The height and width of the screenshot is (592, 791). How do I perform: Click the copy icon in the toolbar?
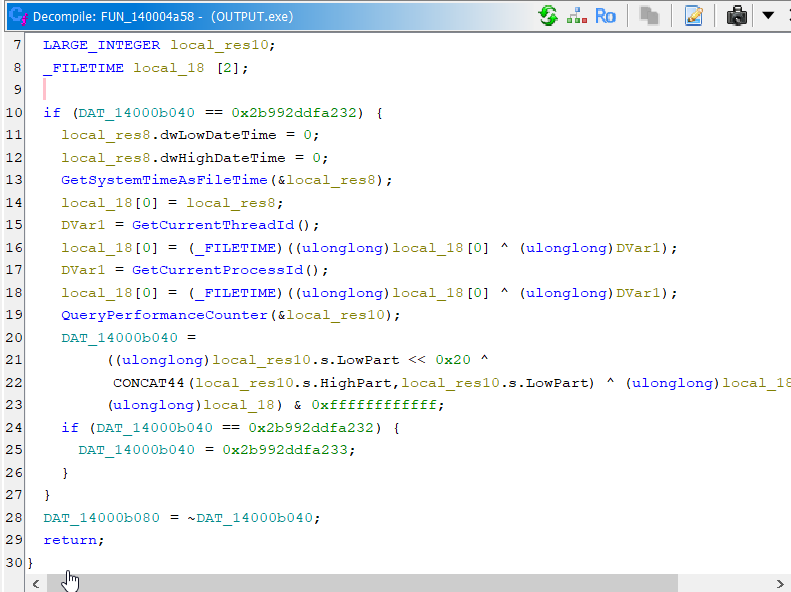pos(649,15)
